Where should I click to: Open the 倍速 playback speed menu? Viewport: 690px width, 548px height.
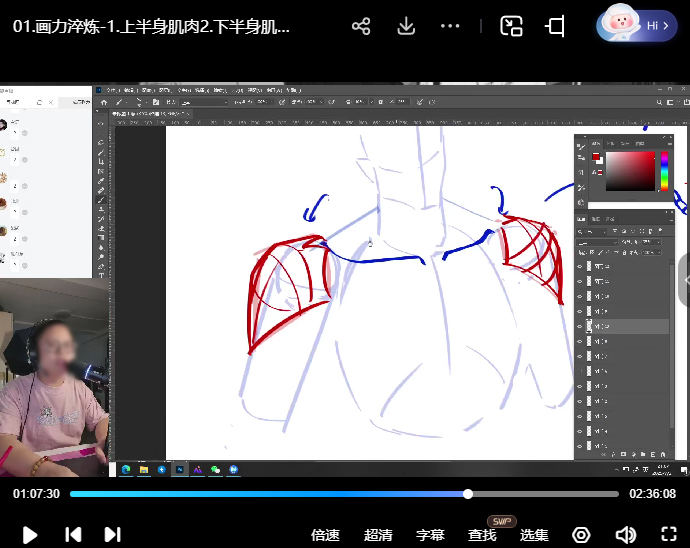tap(326, 535)
